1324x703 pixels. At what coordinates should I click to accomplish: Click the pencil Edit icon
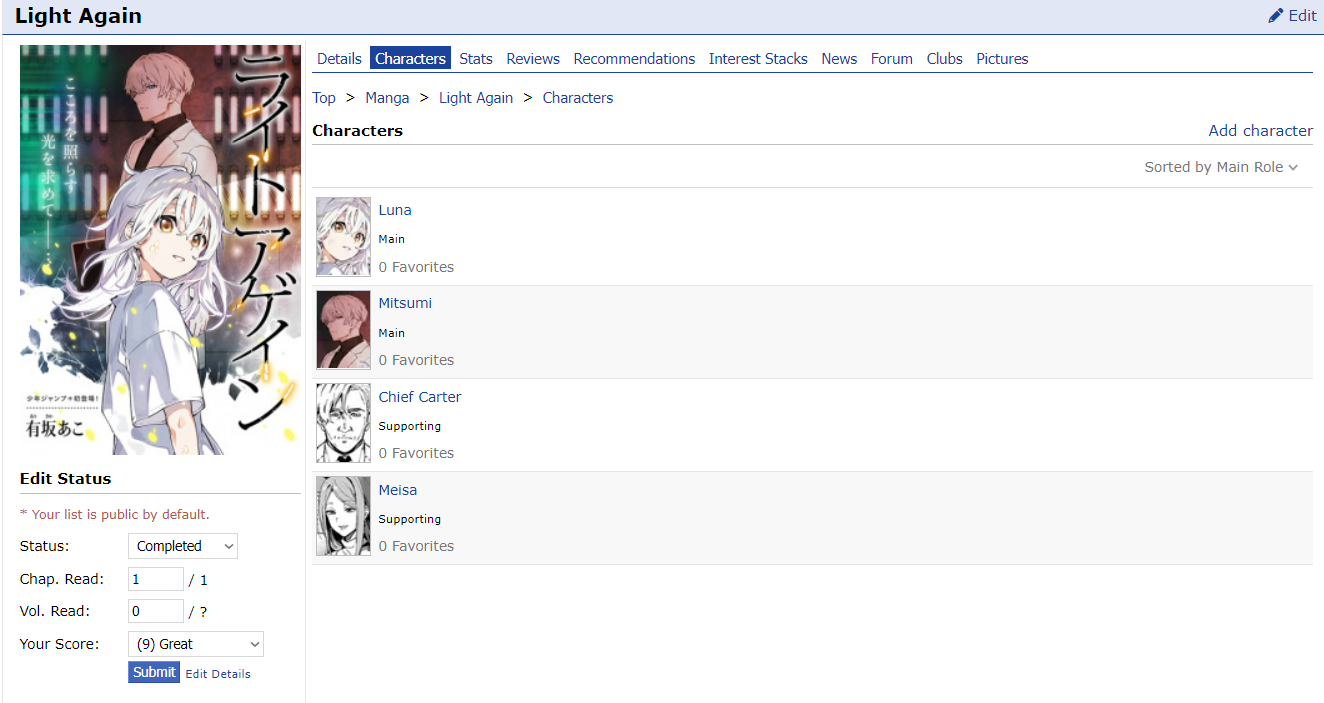coord(1275,16)
